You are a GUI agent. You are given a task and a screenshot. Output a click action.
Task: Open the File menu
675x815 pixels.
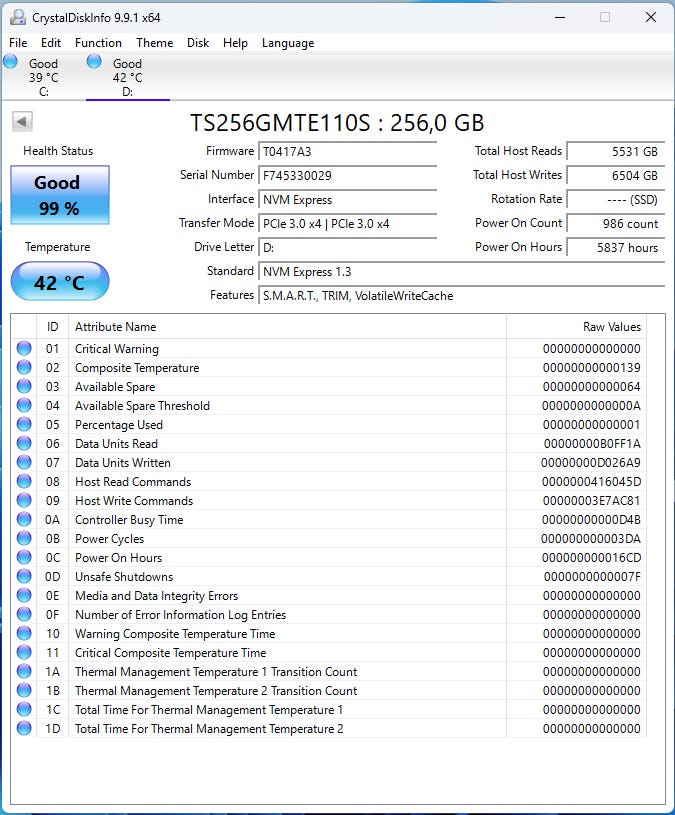(18, 43)
